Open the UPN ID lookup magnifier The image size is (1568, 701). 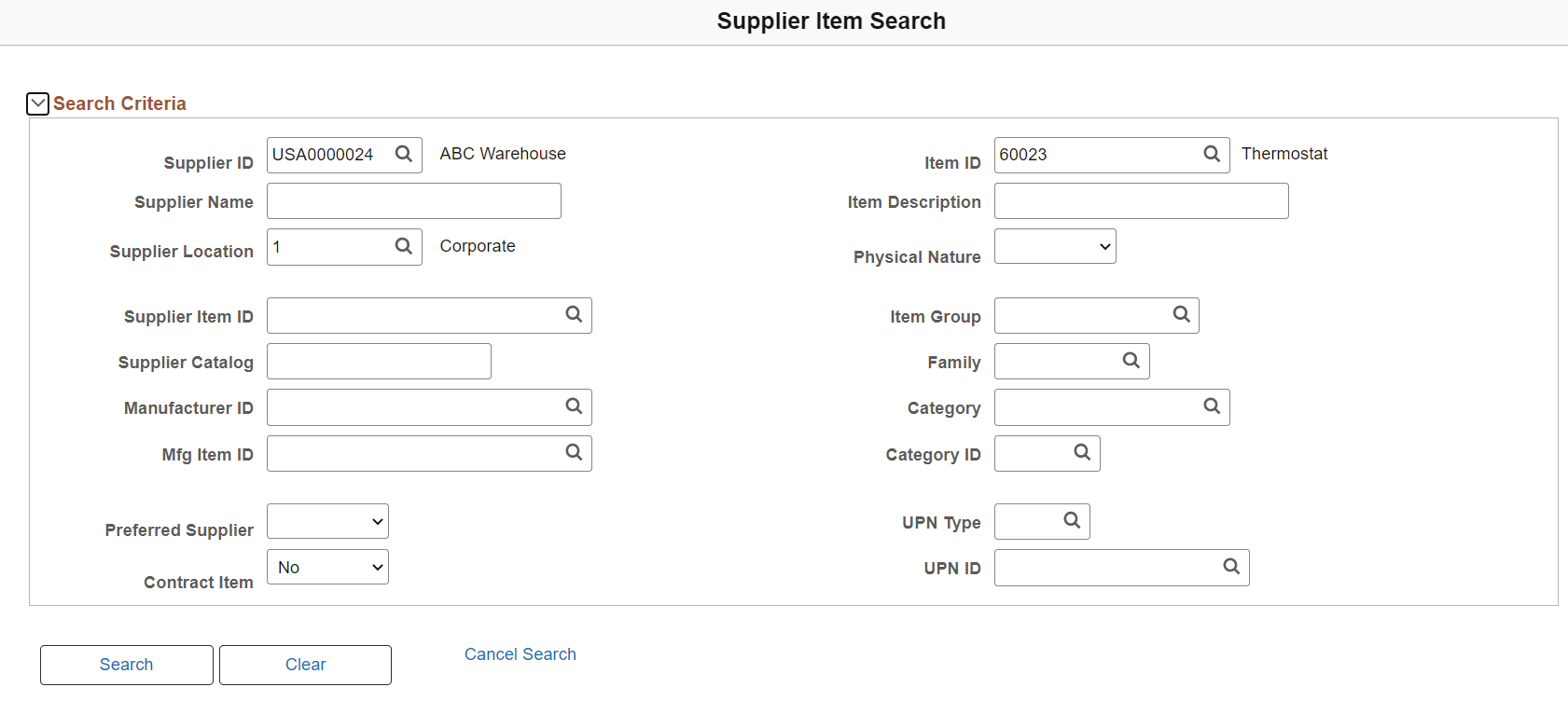point(1231,567)
